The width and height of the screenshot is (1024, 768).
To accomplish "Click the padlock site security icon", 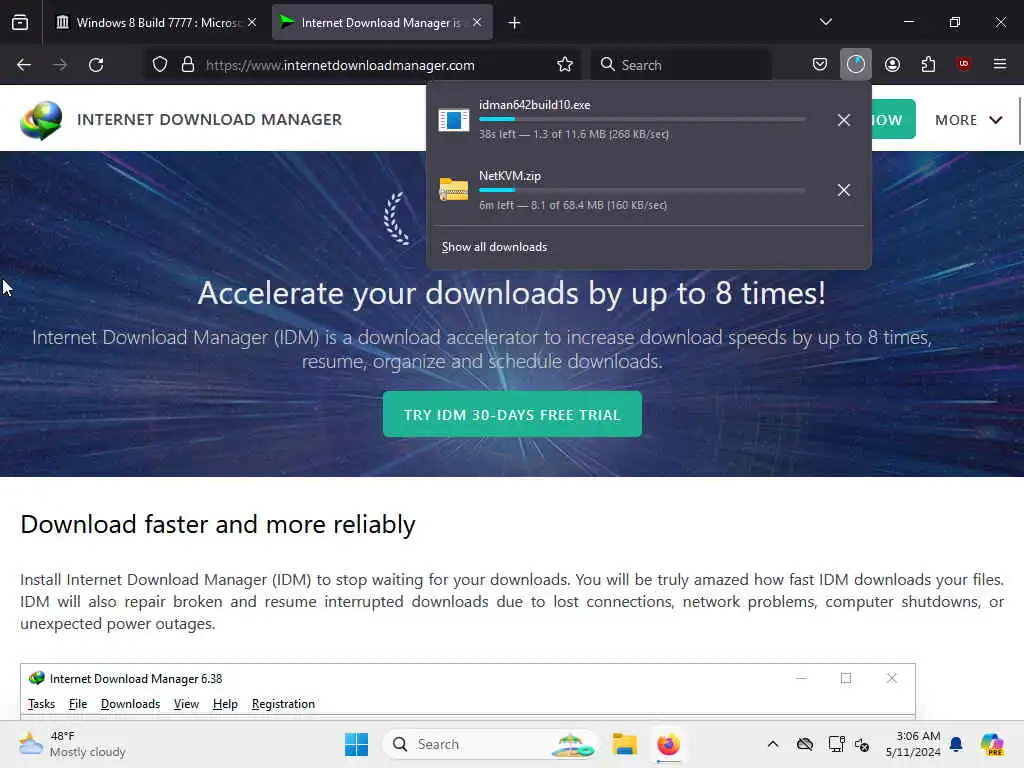I will [x=187, y=65].
